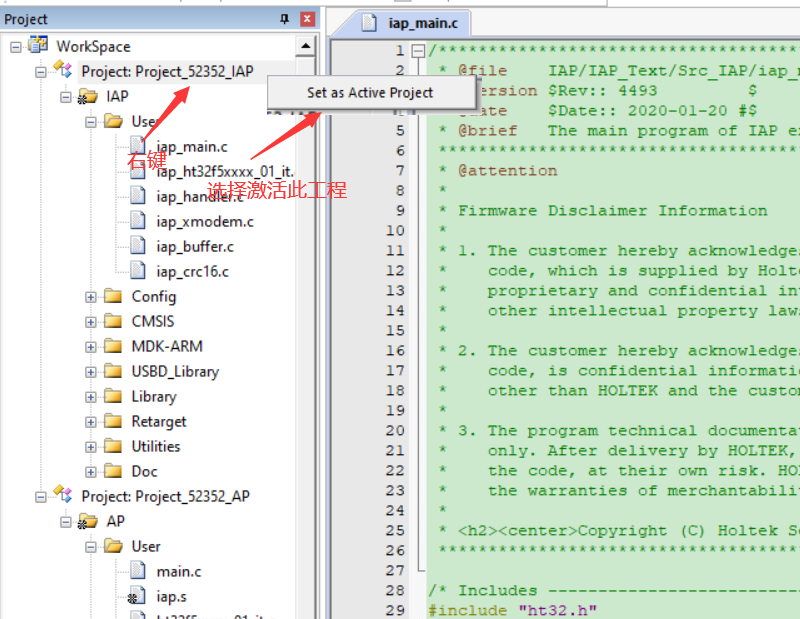Click the iap_main.c file icon in tree
This screenshot has height=619, width=800.
(139, 146)
